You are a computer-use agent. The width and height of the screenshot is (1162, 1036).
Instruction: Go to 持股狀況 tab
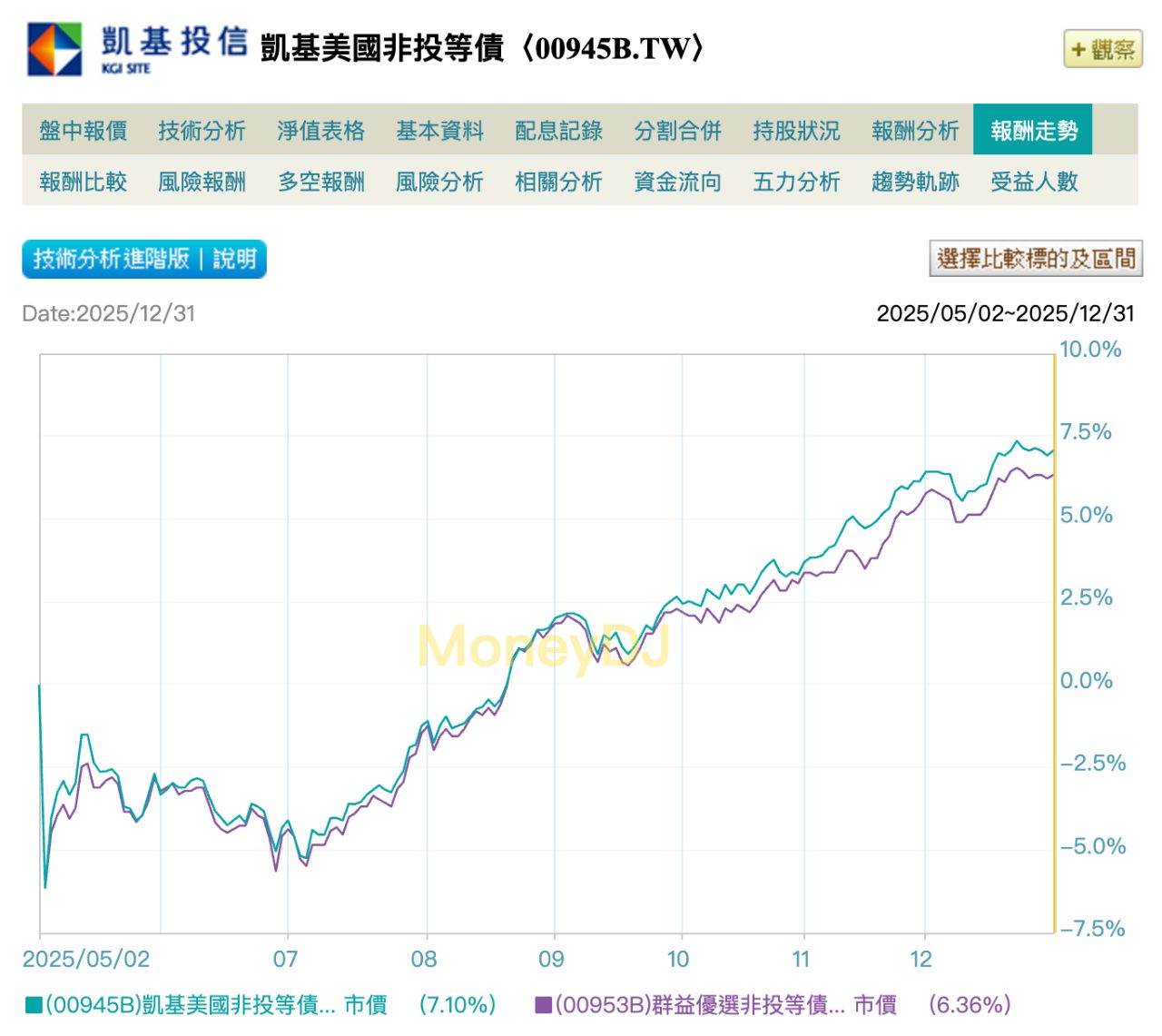pos(796,131)
